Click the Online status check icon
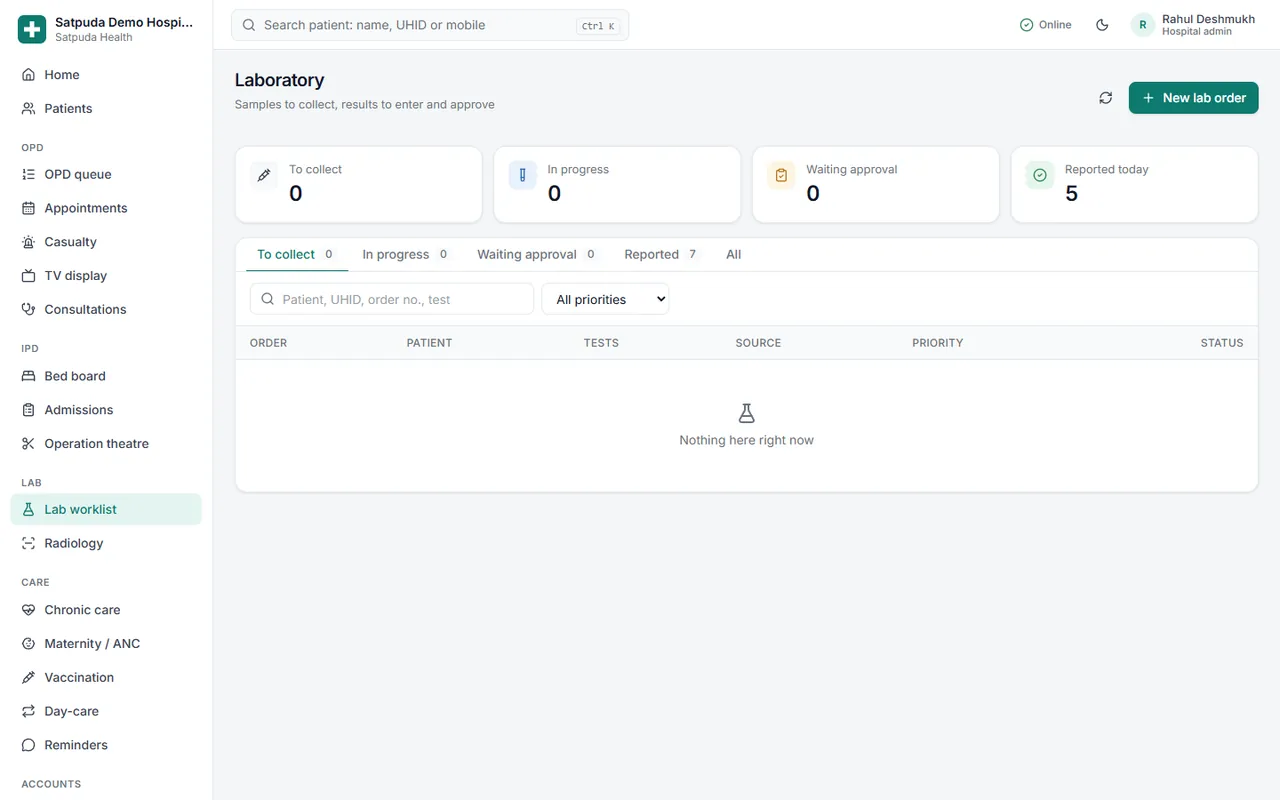The image size is (1280, 800). click(1026, 25)
